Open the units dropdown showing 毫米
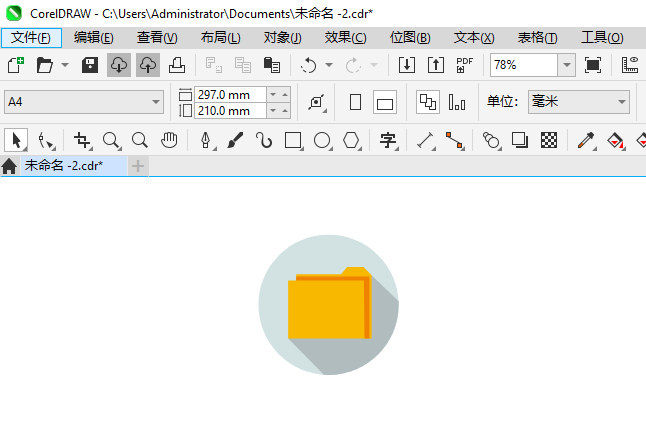The width and height of the screenshot is (646, 435). 579,102
